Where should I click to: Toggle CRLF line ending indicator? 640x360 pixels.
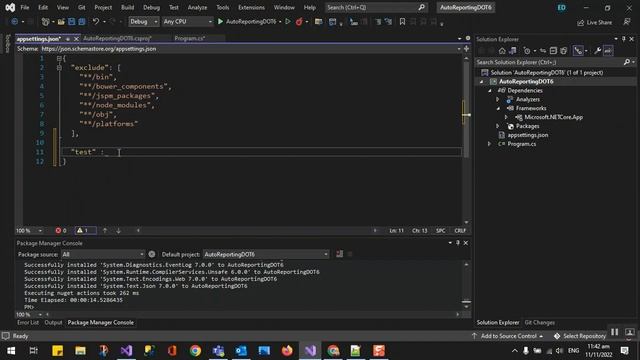pos(460,231)
